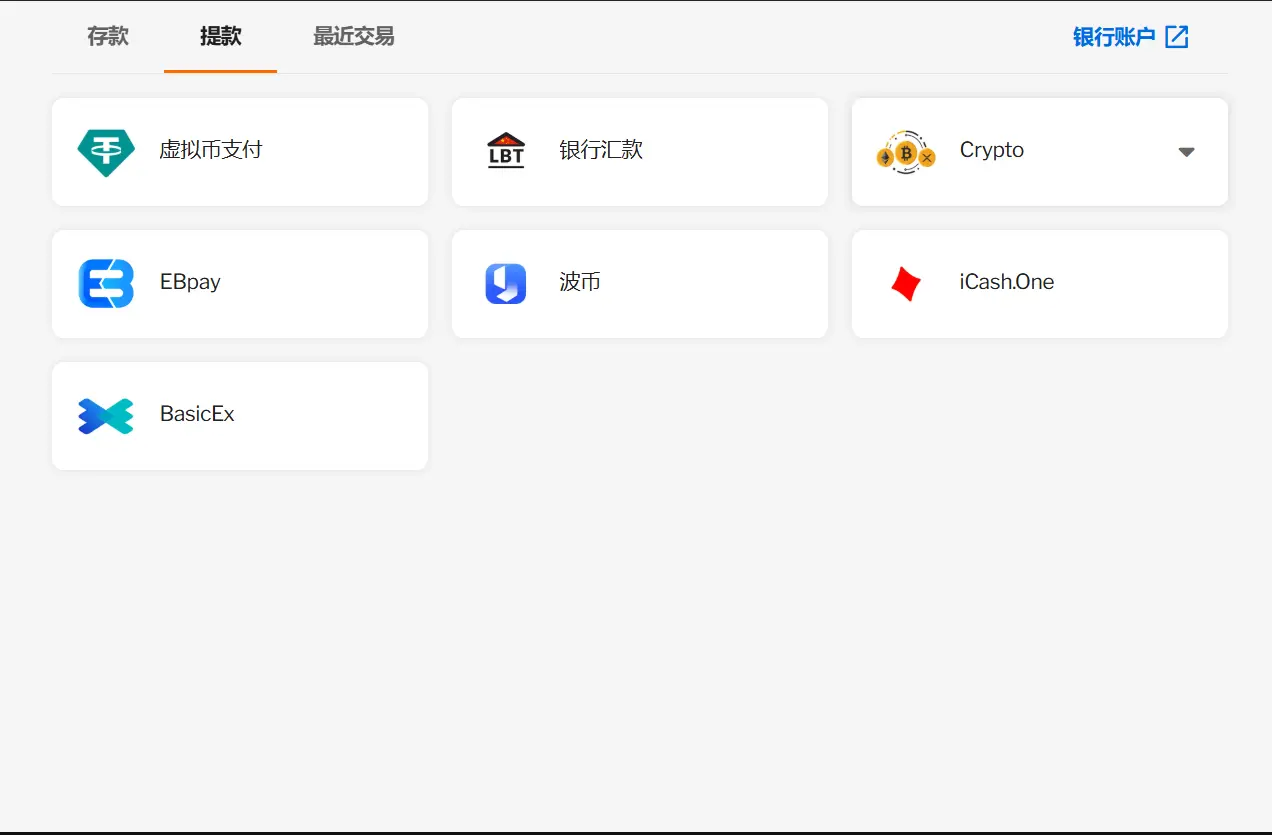Click the red diamond icon for iCash.One
The image size is (1272, 835).
pyautogui.click(x=905, y=283)
